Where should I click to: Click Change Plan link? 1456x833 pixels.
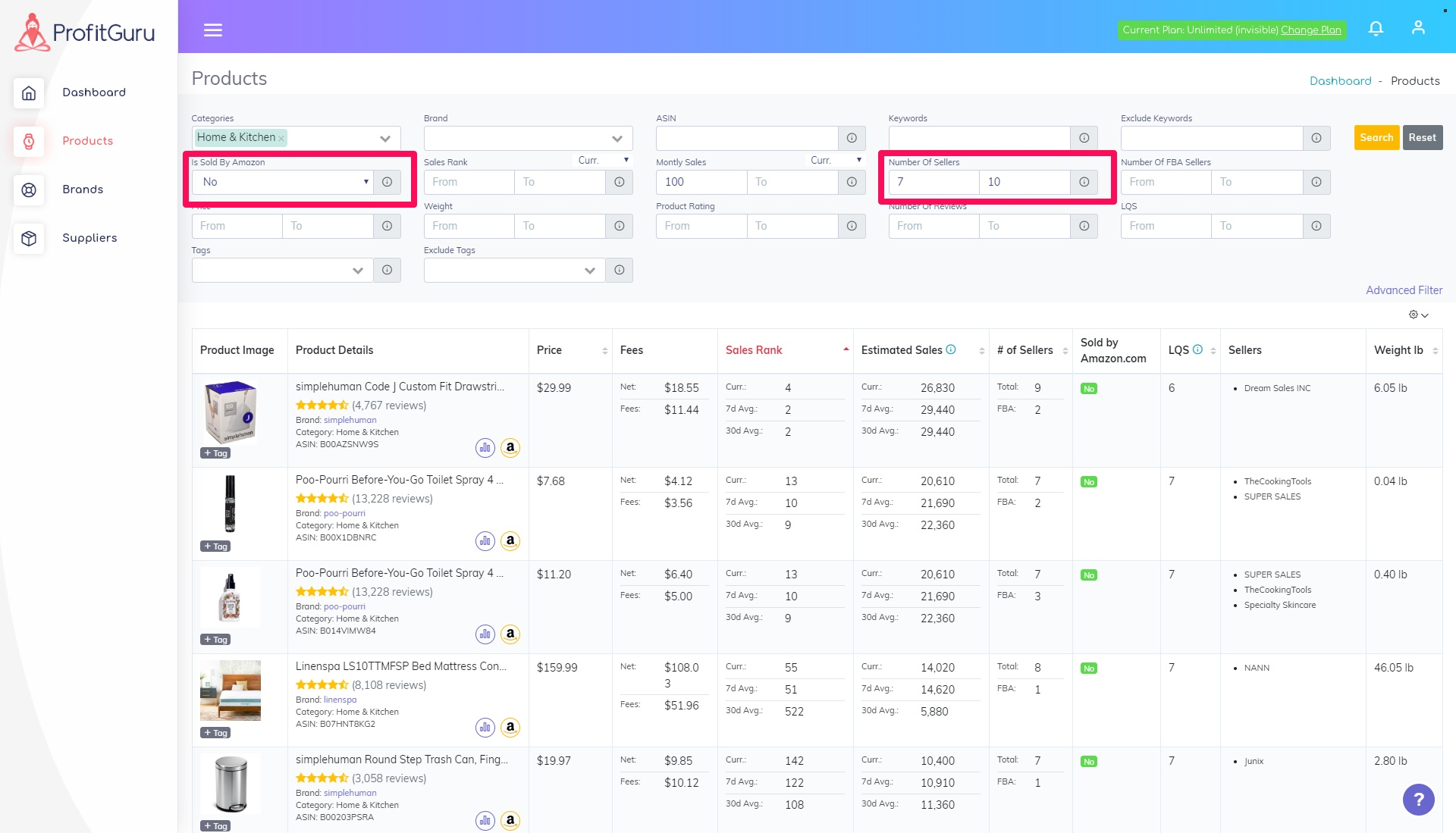(1310, 30)
